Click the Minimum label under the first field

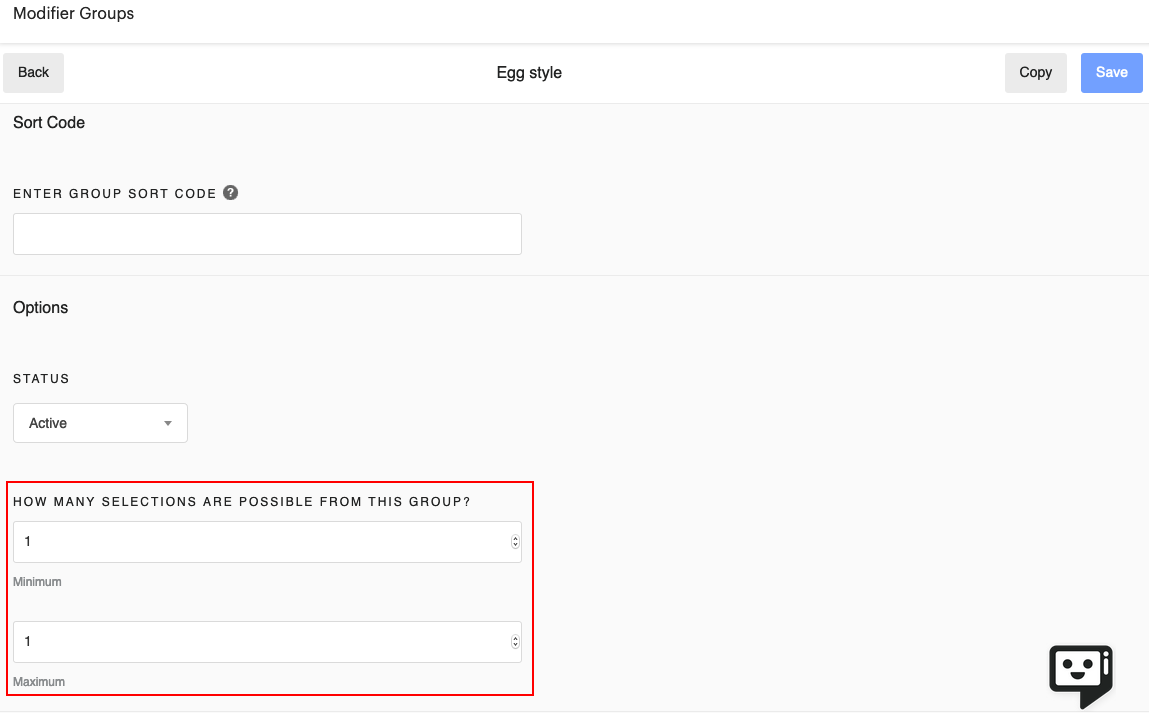point(37,581)
